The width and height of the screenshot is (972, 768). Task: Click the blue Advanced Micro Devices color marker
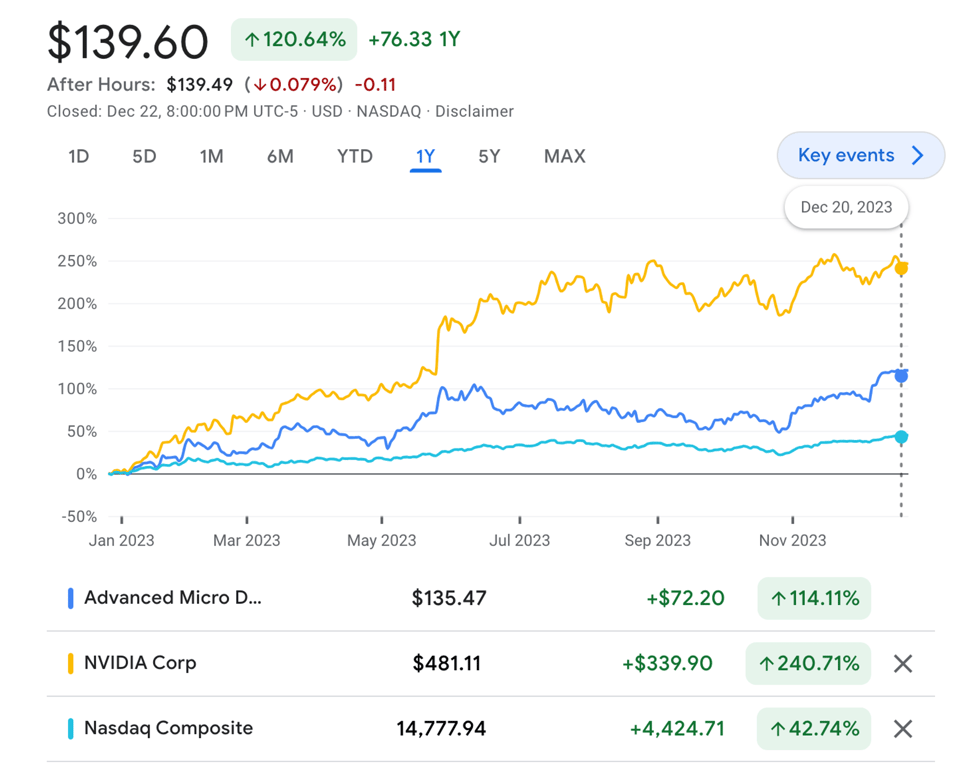[x=70, y=598]
